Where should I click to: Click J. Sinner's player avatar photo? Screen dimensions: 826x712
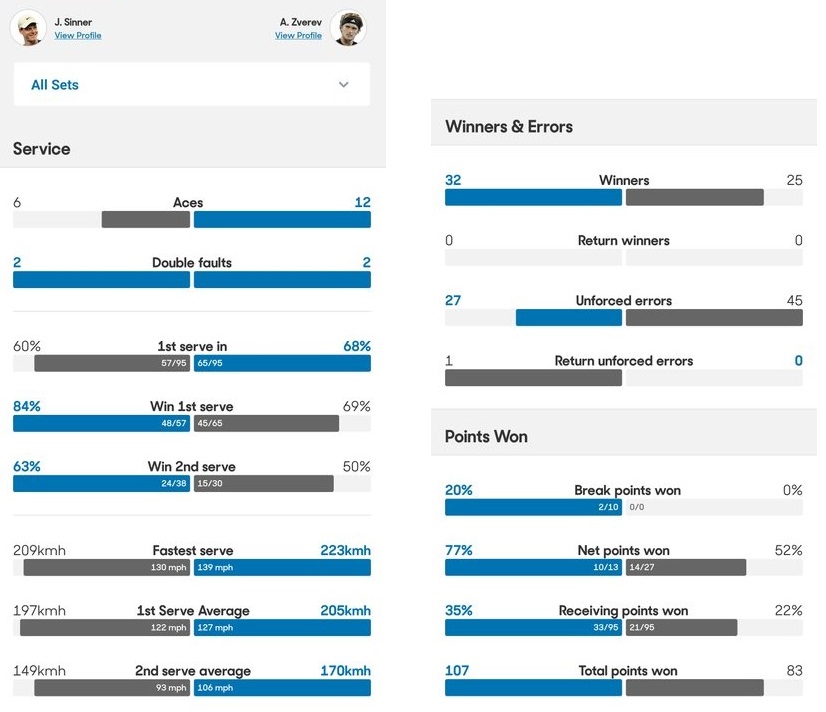tap(28, 28)
